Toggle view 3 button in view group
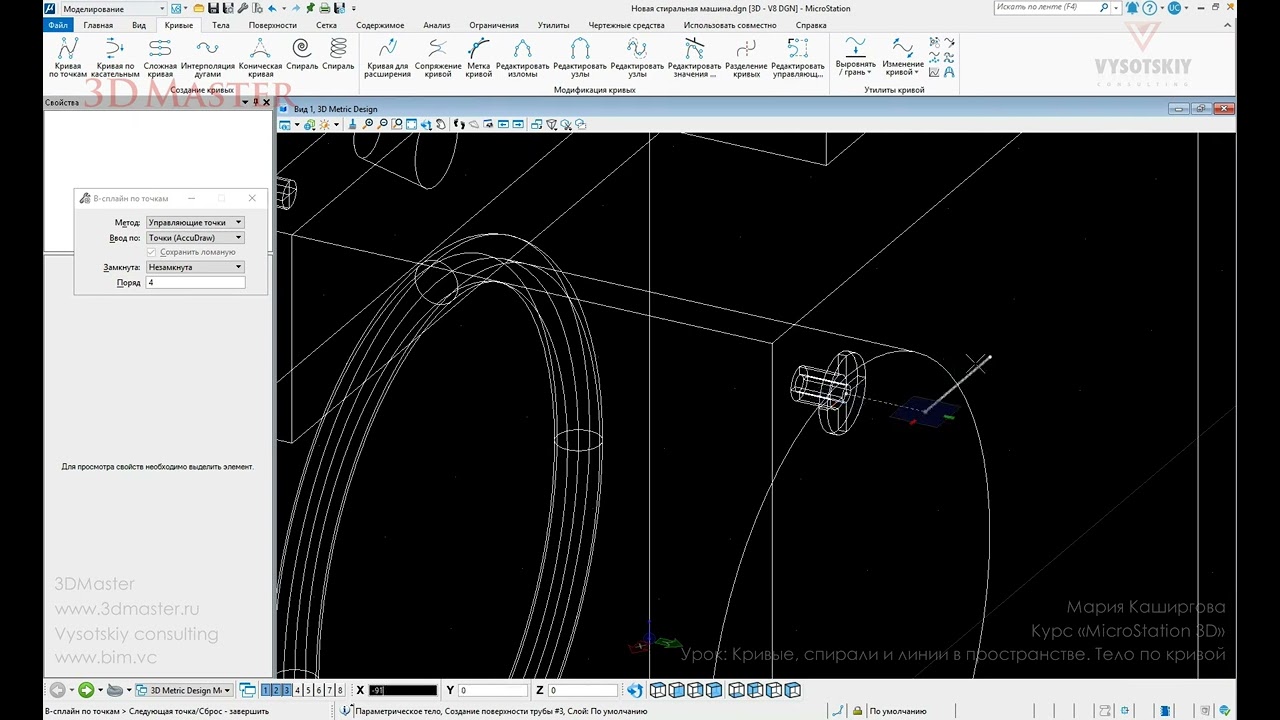The width and height of the screenshot is (1280, 720). pos(286,690)
